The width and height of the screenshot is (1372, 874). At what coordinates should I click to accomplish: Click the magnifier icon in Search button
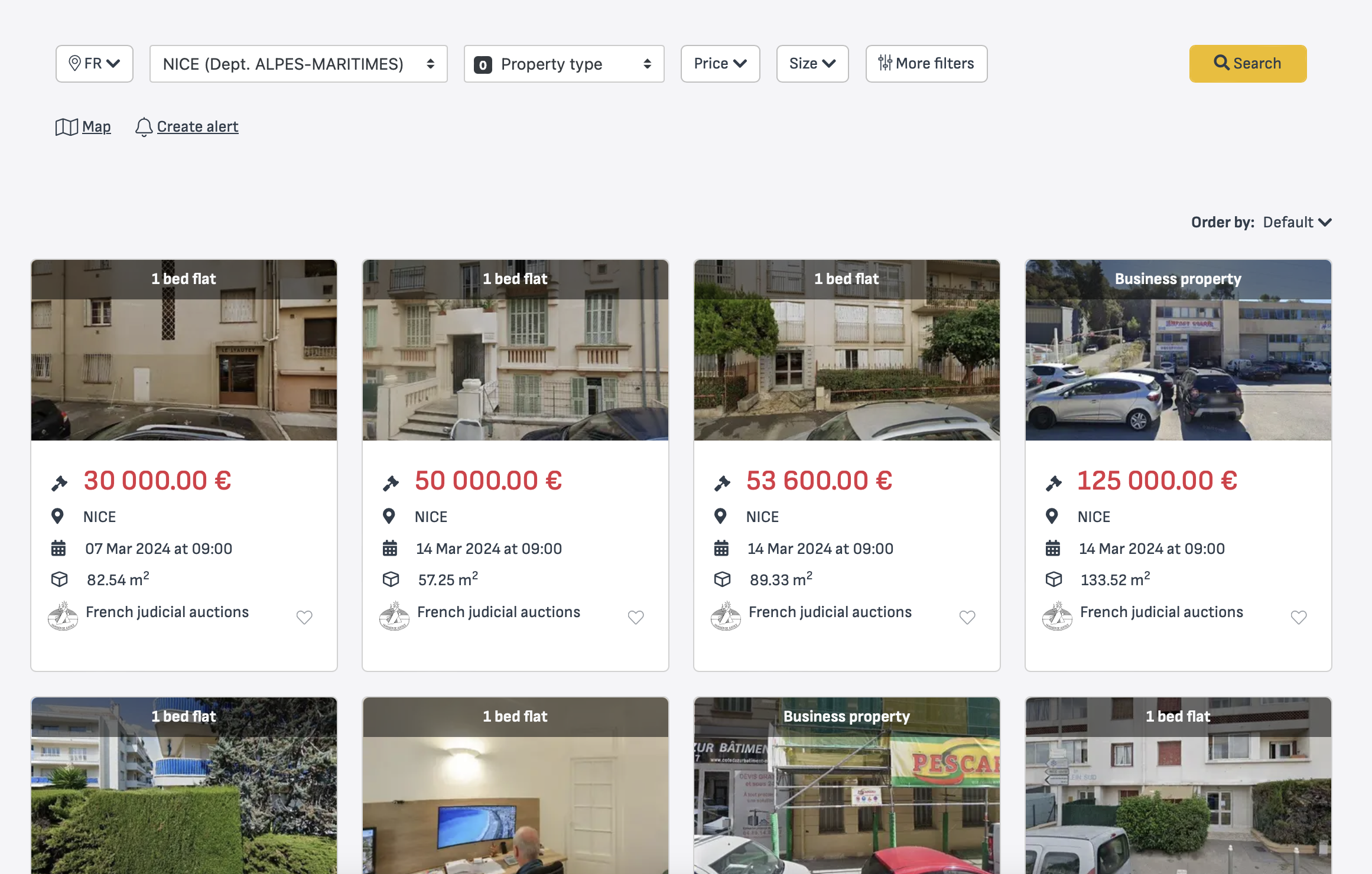(x=1221, y=63)
